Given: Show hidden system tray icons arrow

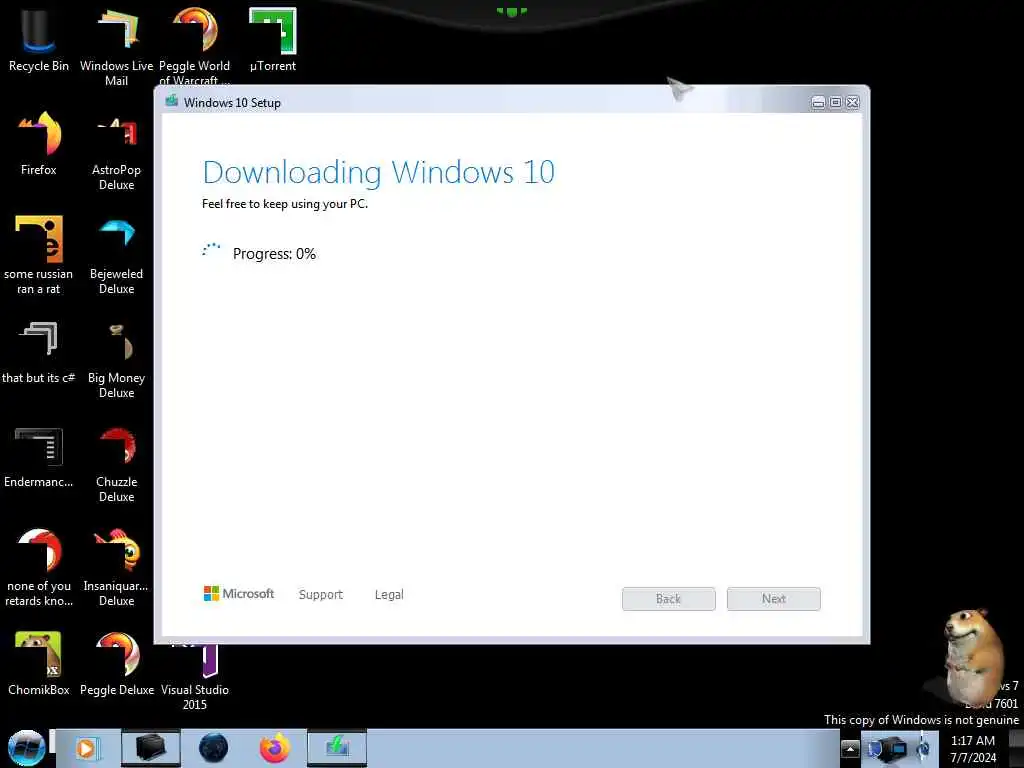Looking at the screenshot, I should (x=850, y=749).
